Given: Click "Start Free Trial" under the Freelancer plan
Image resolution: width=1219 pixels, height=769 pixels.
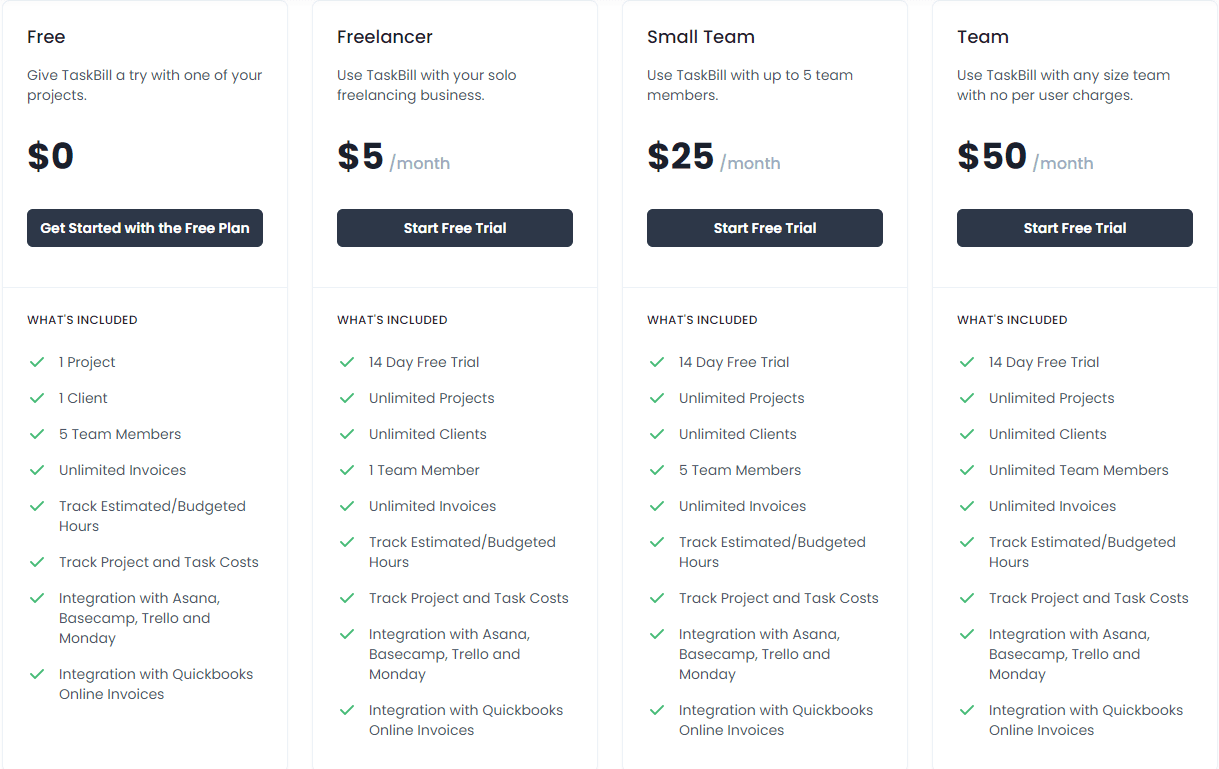Looking at the screenshot, I should click(x=454, y=228).
